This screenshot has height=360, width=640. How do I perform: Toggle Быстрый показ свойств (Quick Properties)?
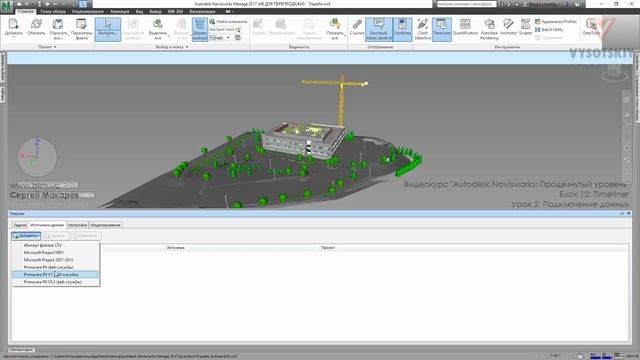[379, 29]
